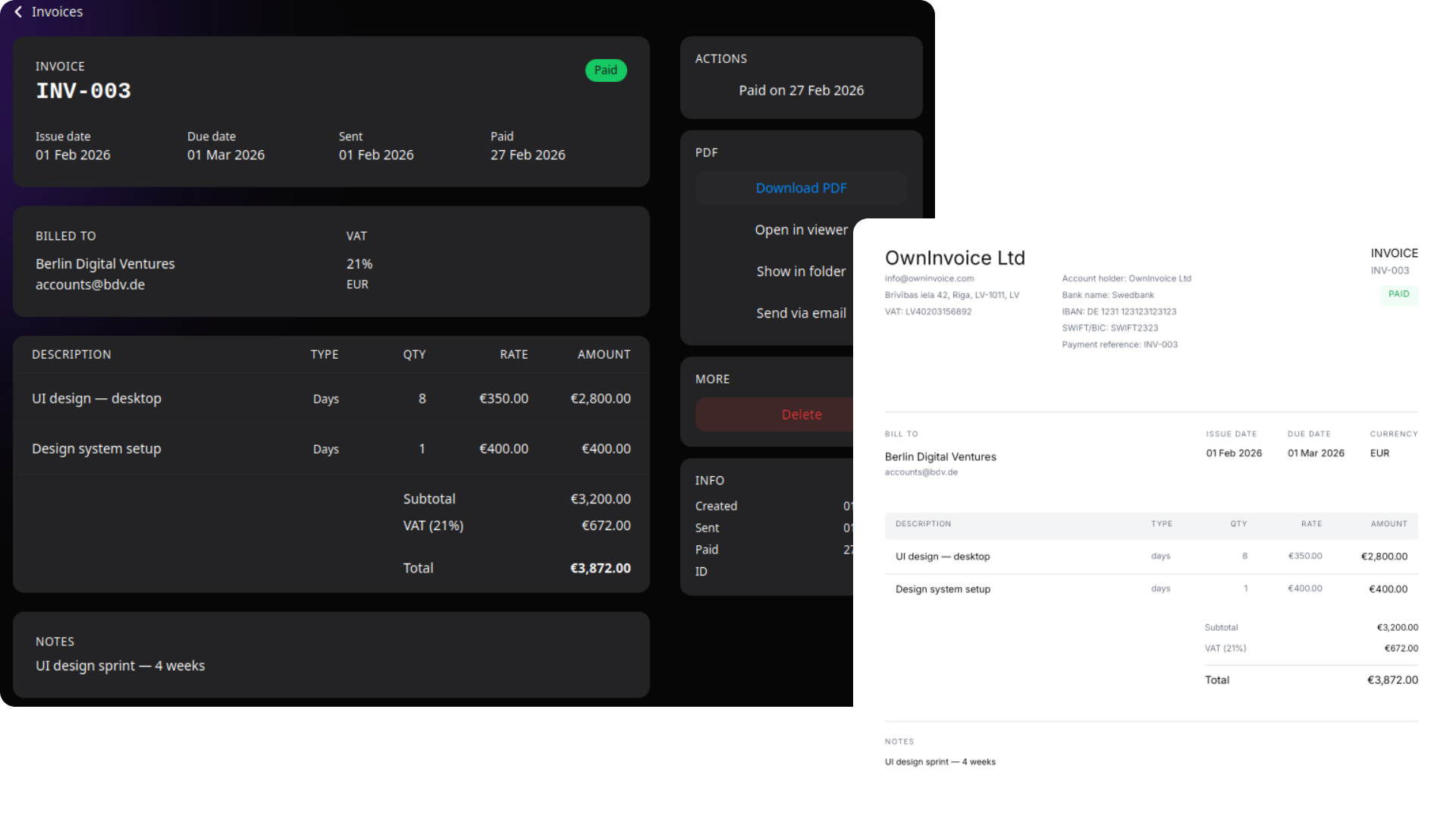Click Total €3,872.00 in PDF preview
This screenshot has width=1456, height=819.
[x=1392, y=680]
